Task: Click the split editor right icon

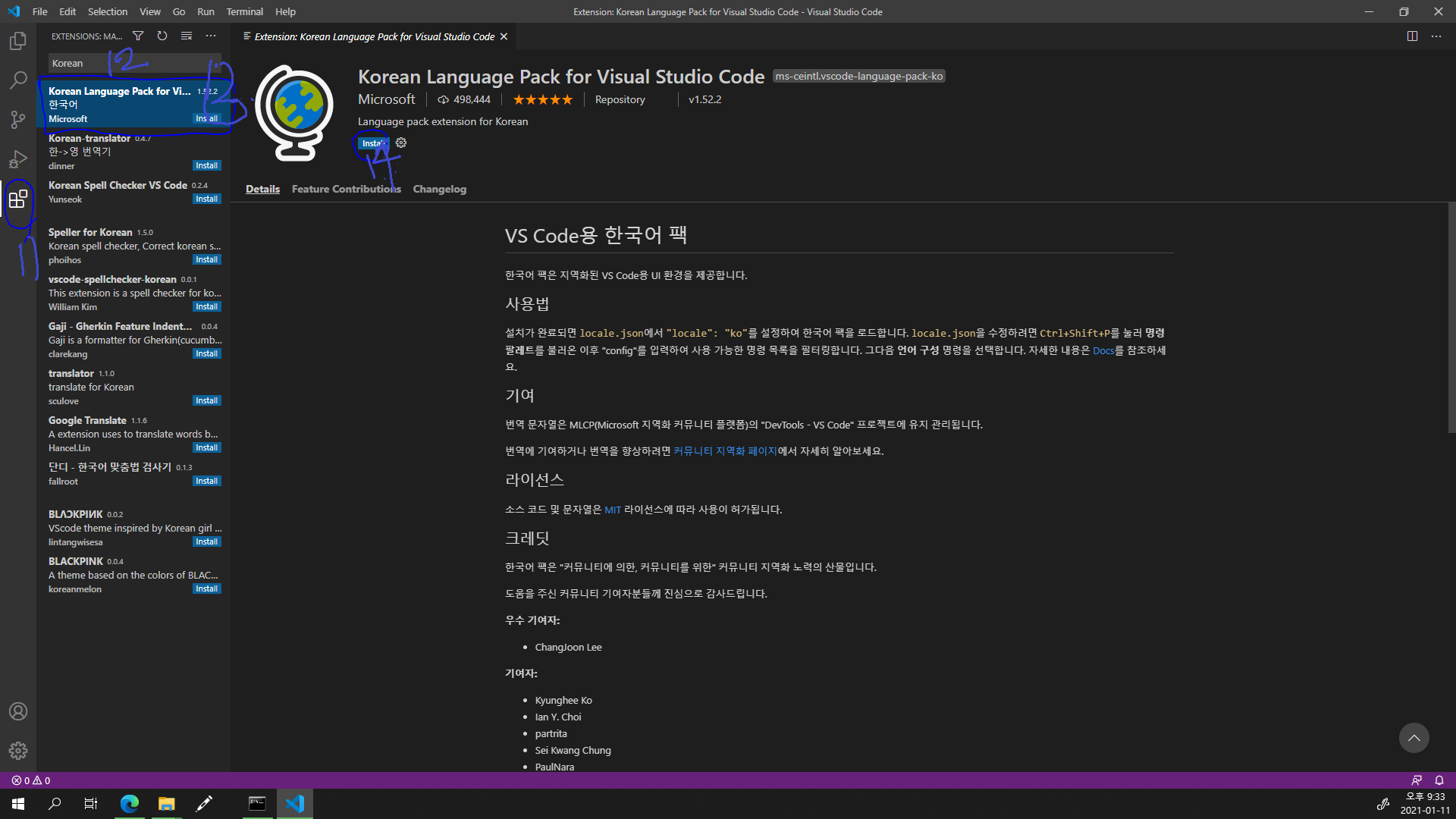Action: (x=1412, y=36)
